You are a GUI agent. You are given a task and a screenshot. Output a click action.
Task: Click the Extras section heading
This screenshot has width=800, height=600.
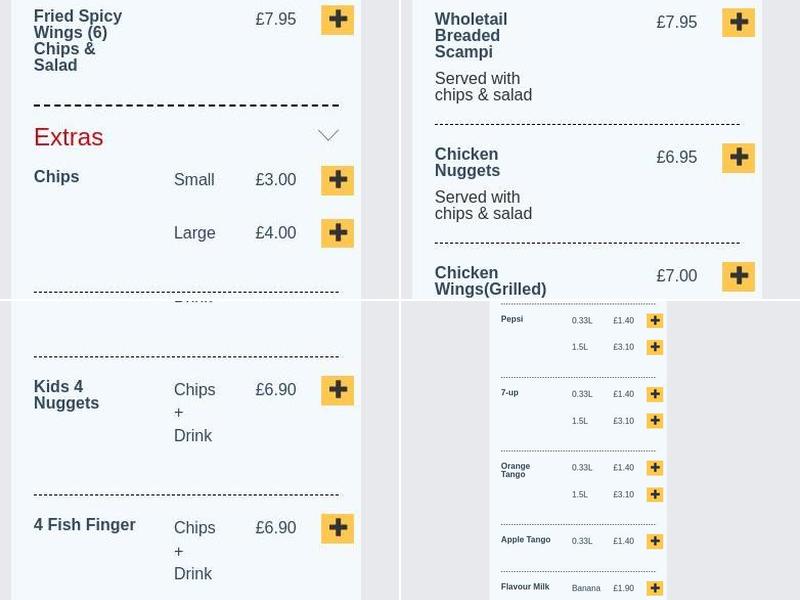coord(67,137)
